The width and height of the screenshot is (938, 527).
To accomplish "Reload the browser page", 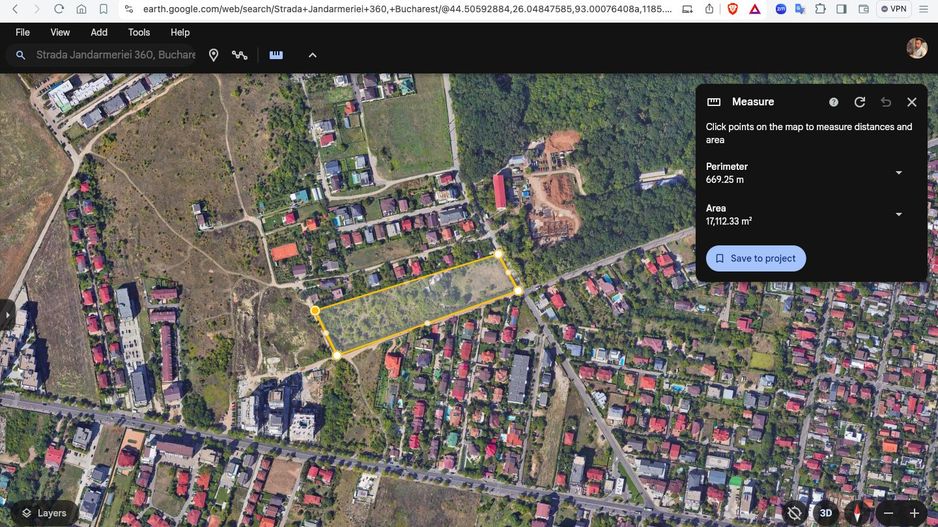I will [59, 9].
